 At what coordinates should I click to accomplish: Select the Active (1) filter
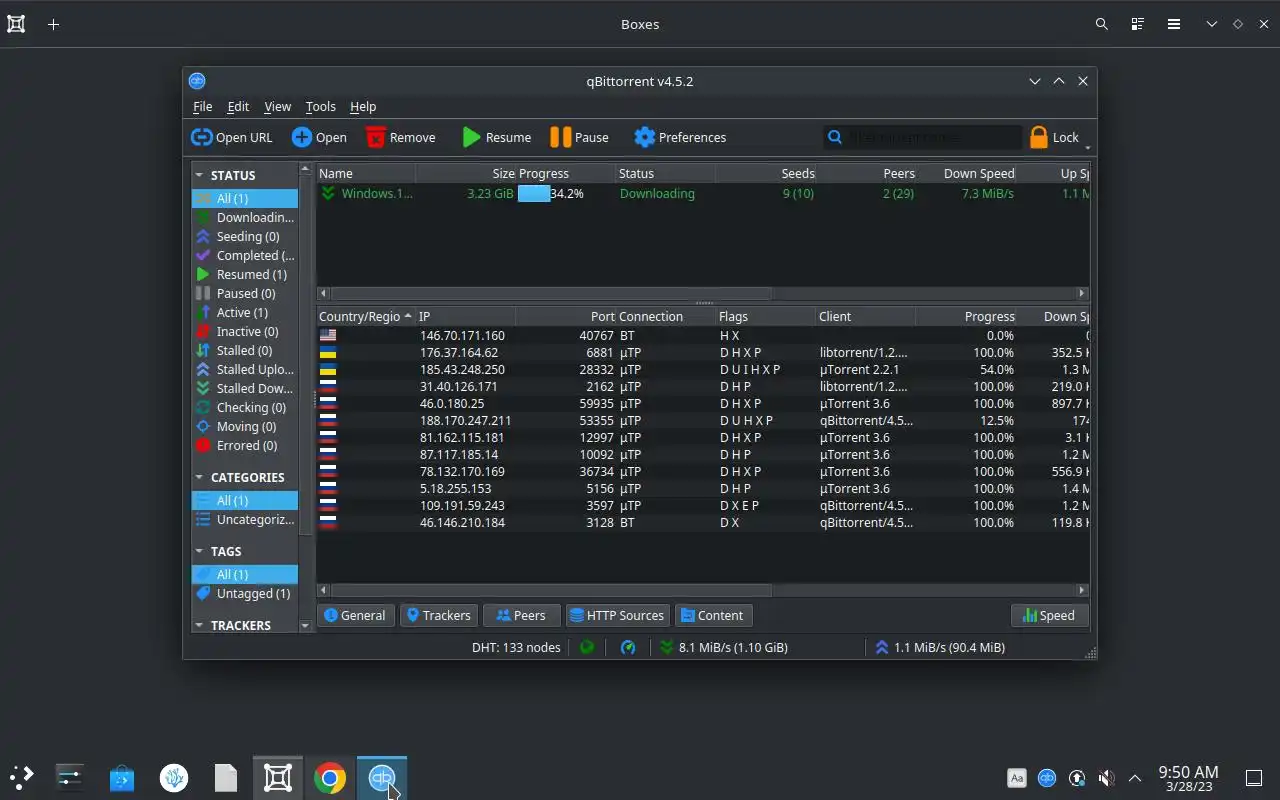click(245, 312)
